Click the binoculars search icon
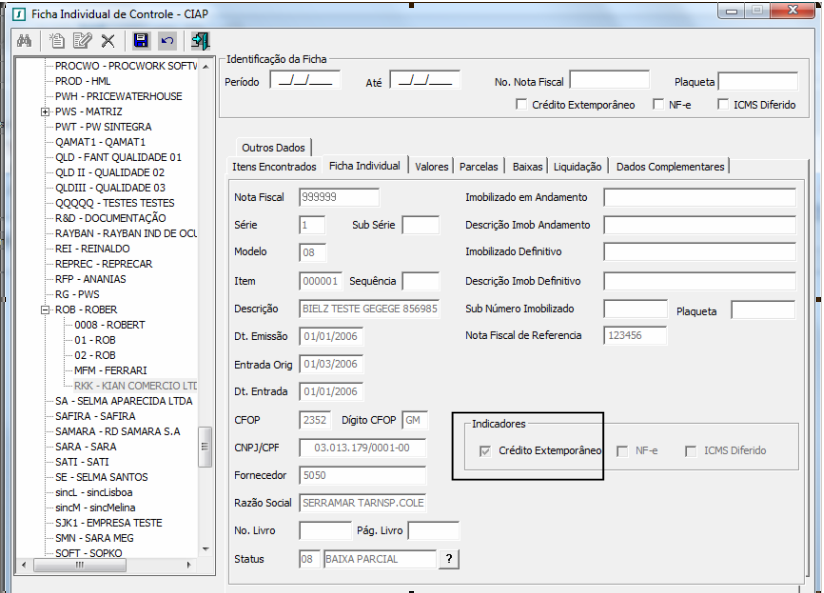This screenshot has width=824, height=593. pyautogui.click(x=25, y=41)
